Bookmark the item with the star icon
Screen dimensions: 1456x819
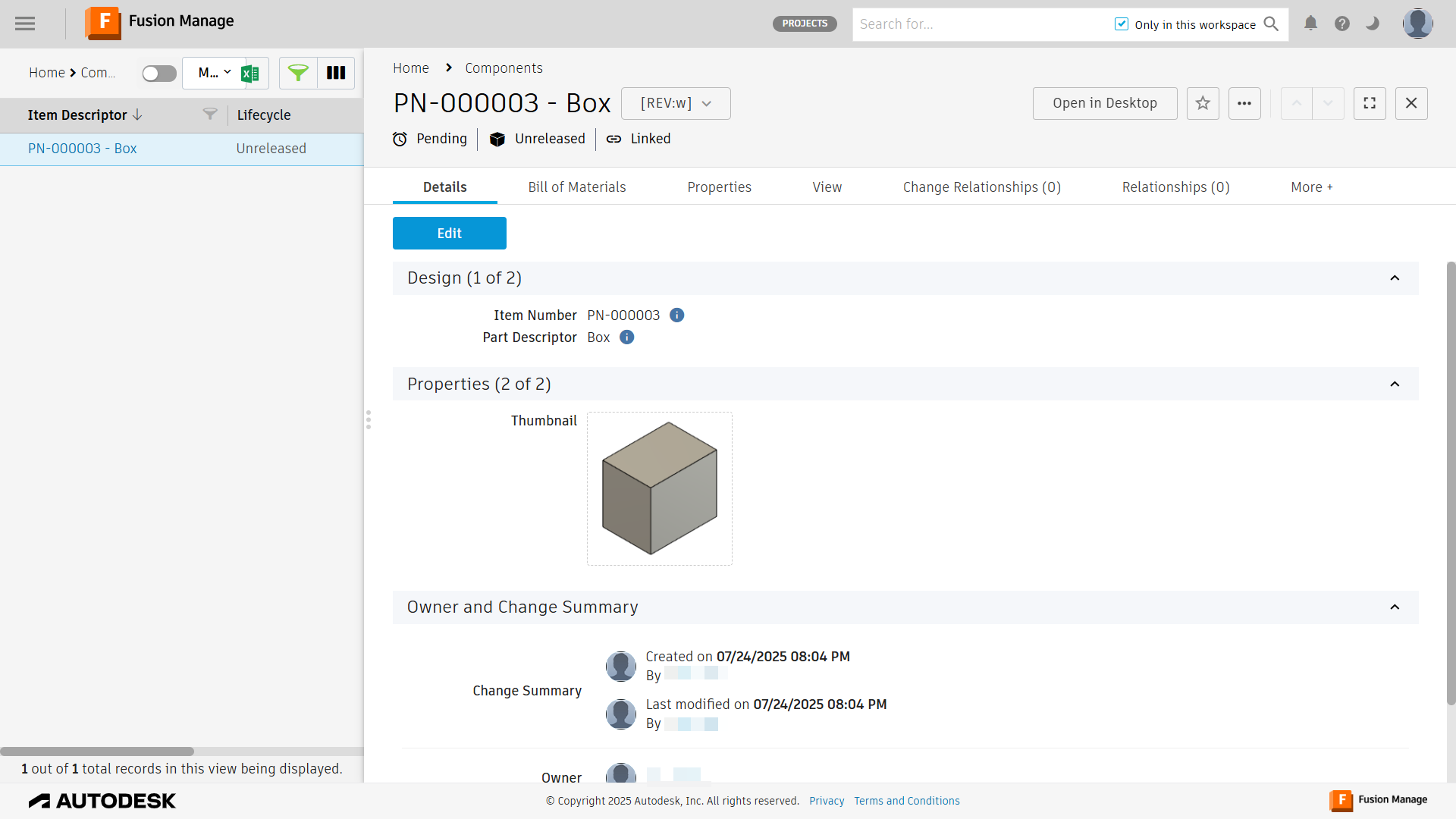coord(1203,103)
